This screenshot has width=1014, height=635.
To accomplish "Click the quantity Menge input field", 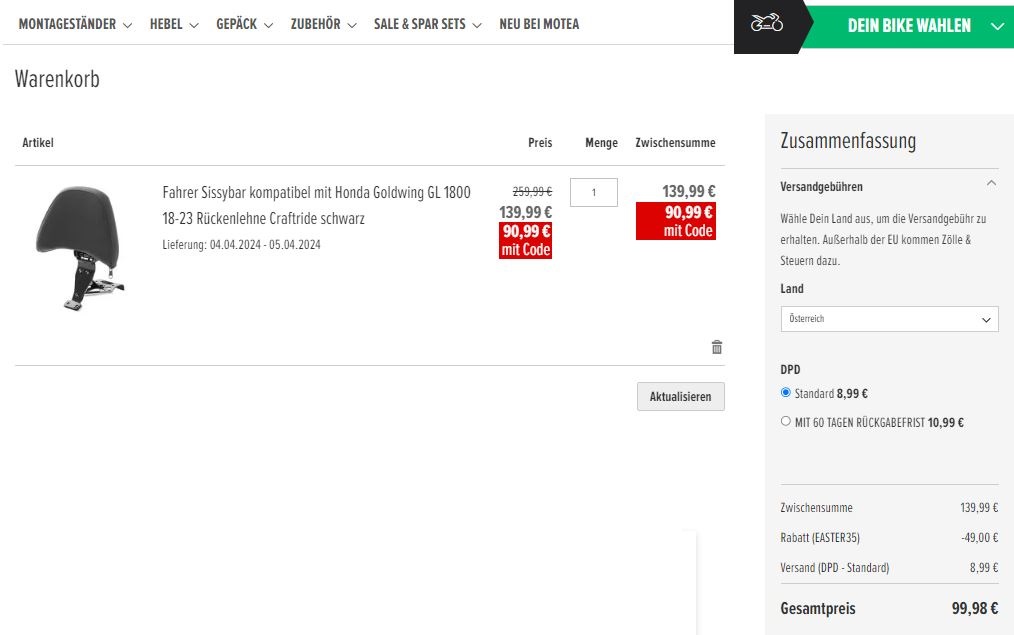I will click(x=593, y=192).
